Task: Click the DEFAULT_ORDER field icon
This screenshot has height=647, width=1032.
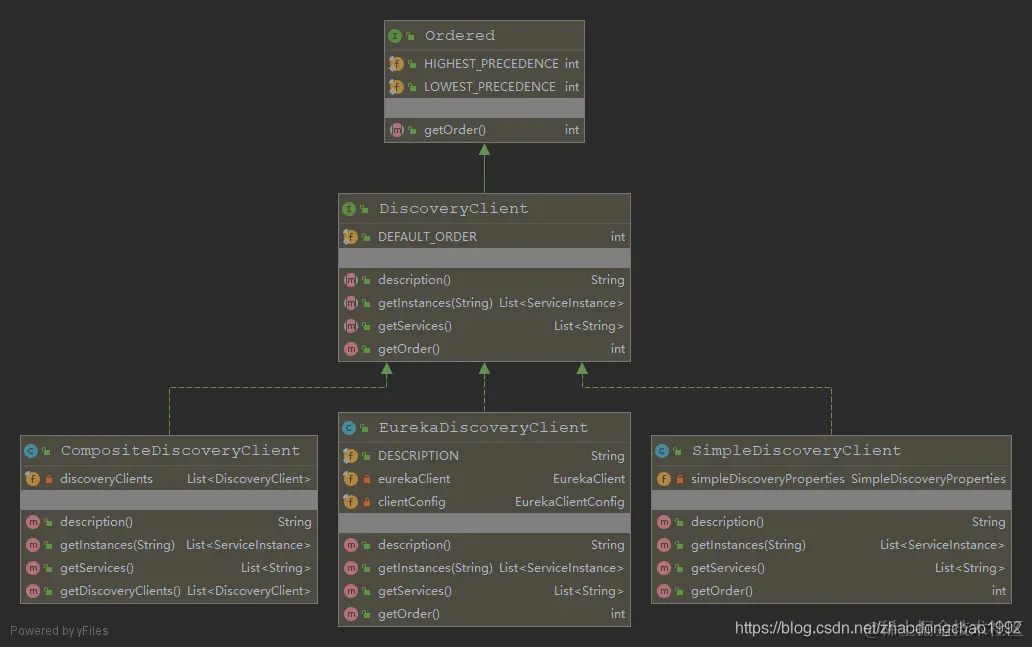Action: tap(350, 237)
